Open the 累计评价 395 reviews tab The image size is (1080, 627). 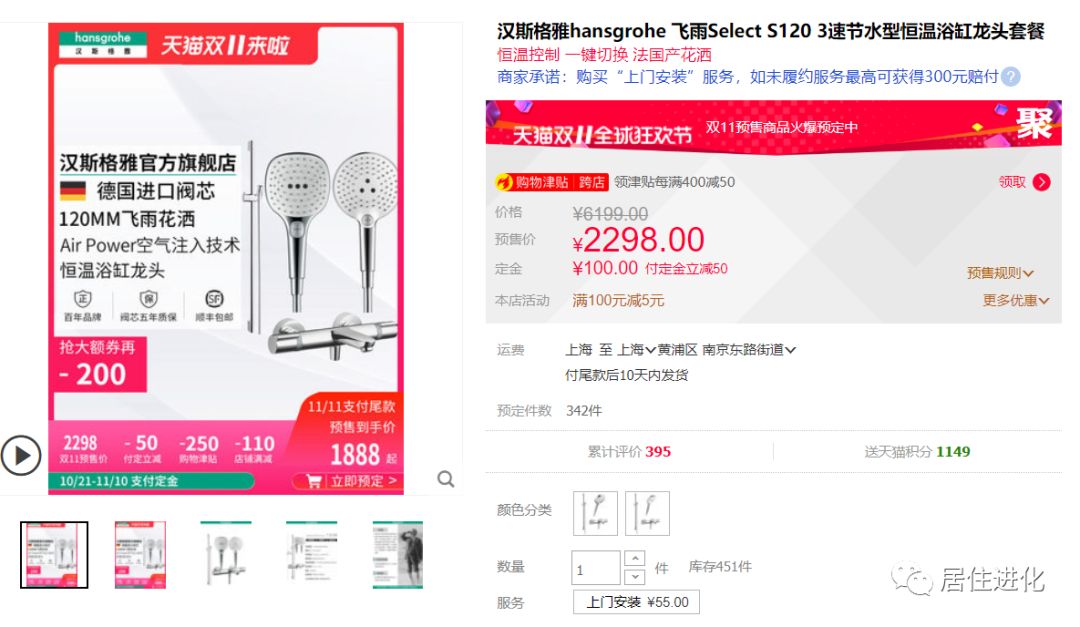point(629,452)
